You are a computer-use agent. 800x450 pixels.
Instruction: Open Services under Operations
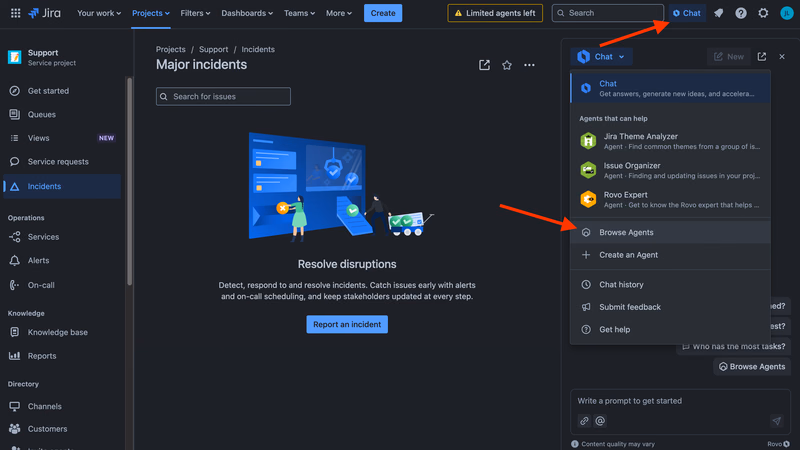pos(62,237)
